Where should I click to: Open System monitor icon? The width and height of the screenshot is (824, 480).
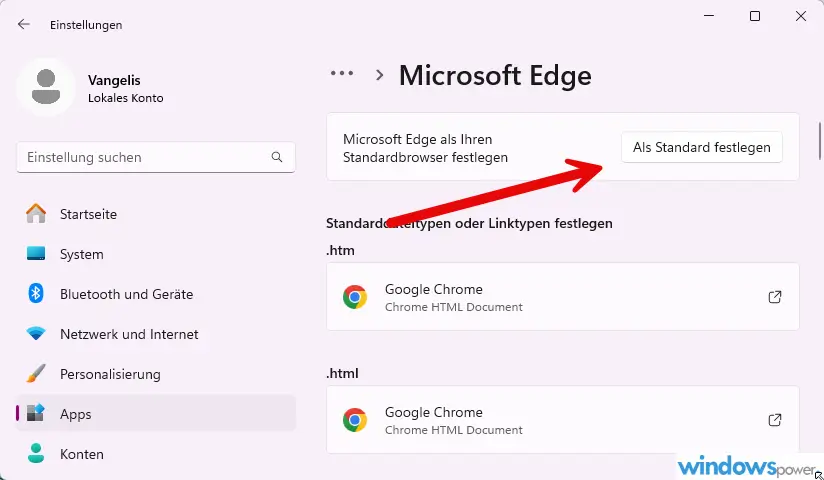[x=36, y=254]
